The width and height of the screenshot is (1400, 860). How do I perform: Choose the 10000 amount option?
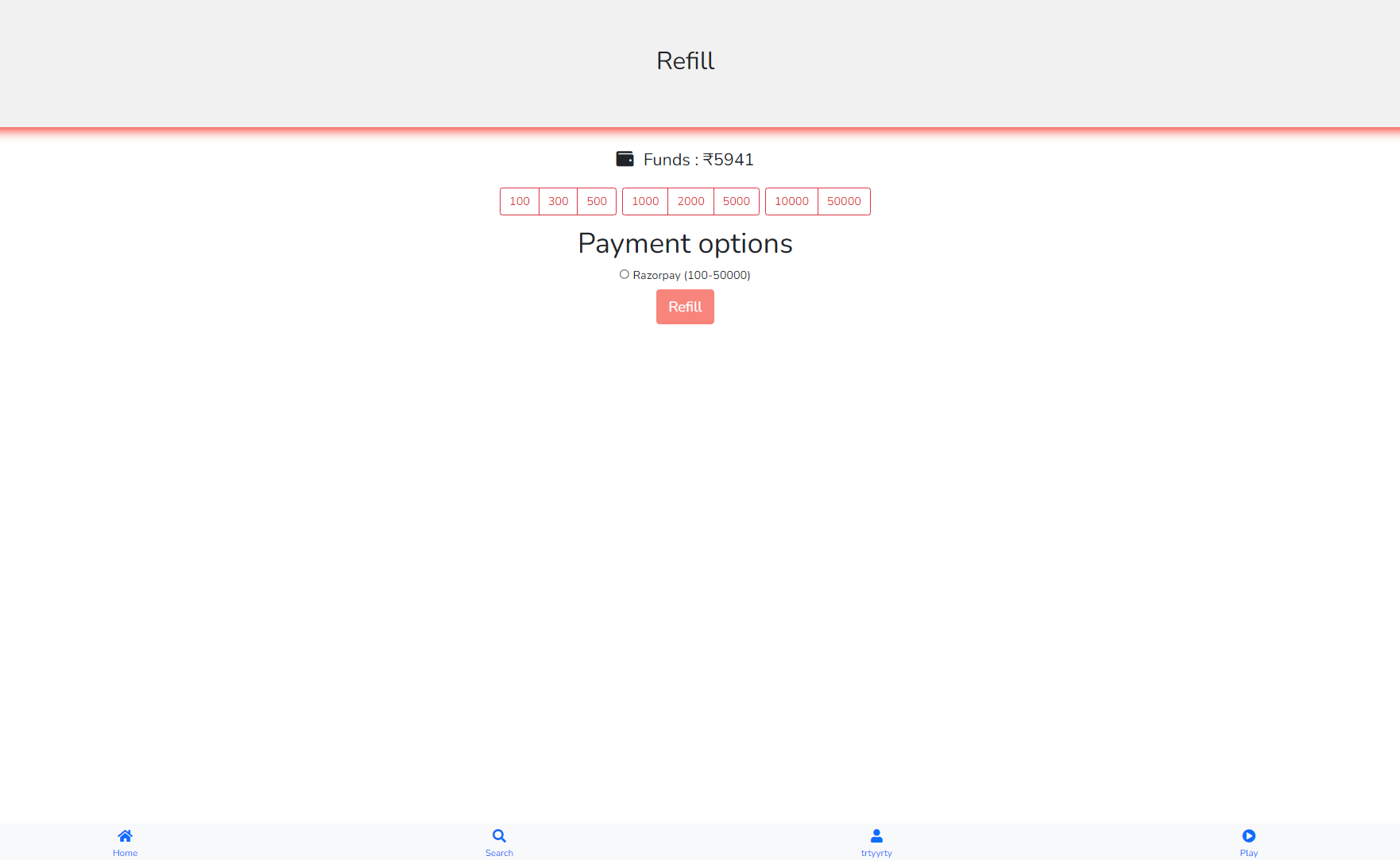[791, 201]
